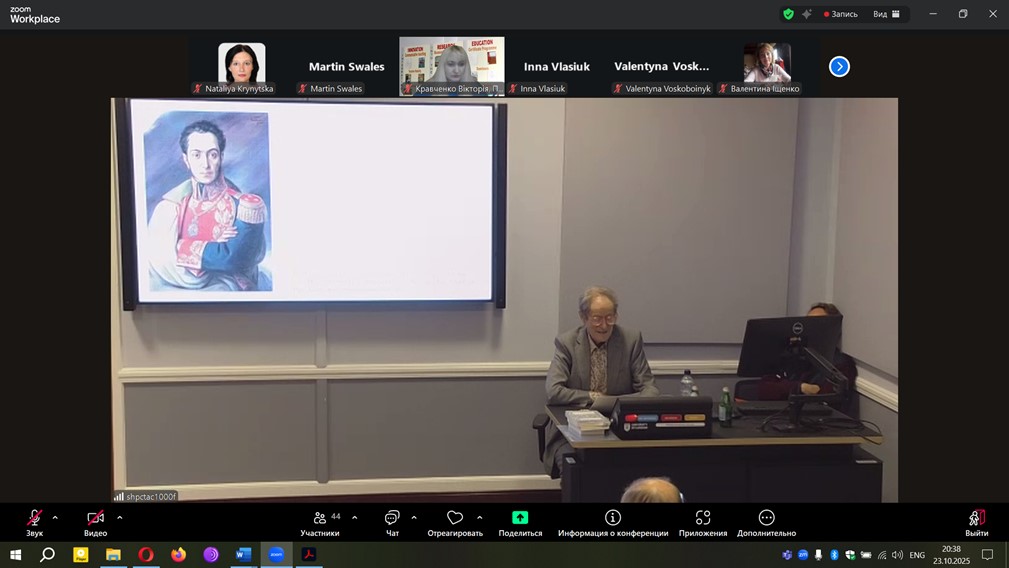This screenshot has height=568, width=1009.
Task: Open the AI Companion sparkle icon
Action: coord(806,14)
